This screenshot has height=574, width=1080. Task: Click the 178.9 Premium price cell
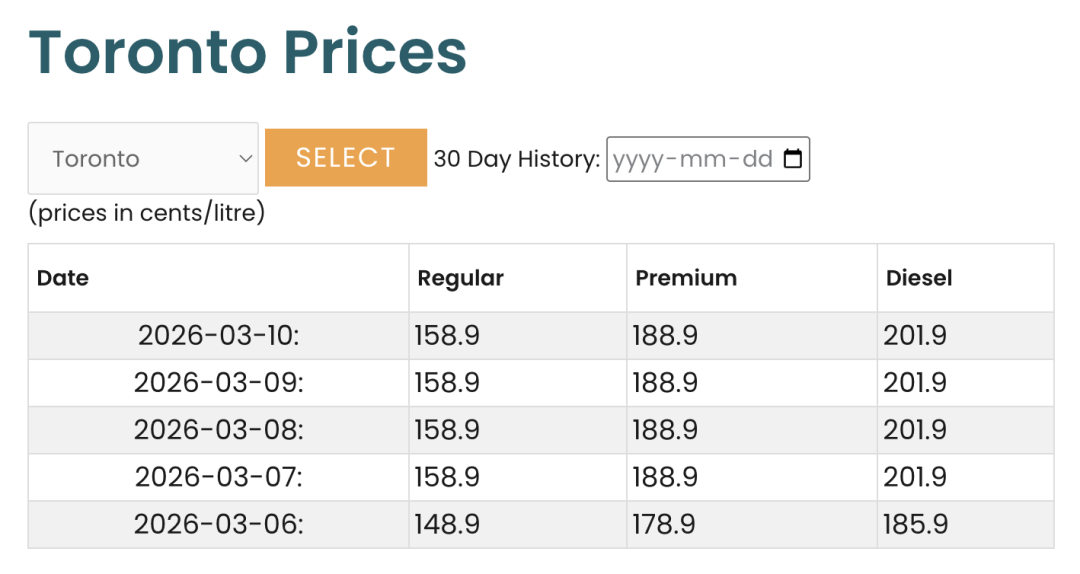(x=665, y=524)
